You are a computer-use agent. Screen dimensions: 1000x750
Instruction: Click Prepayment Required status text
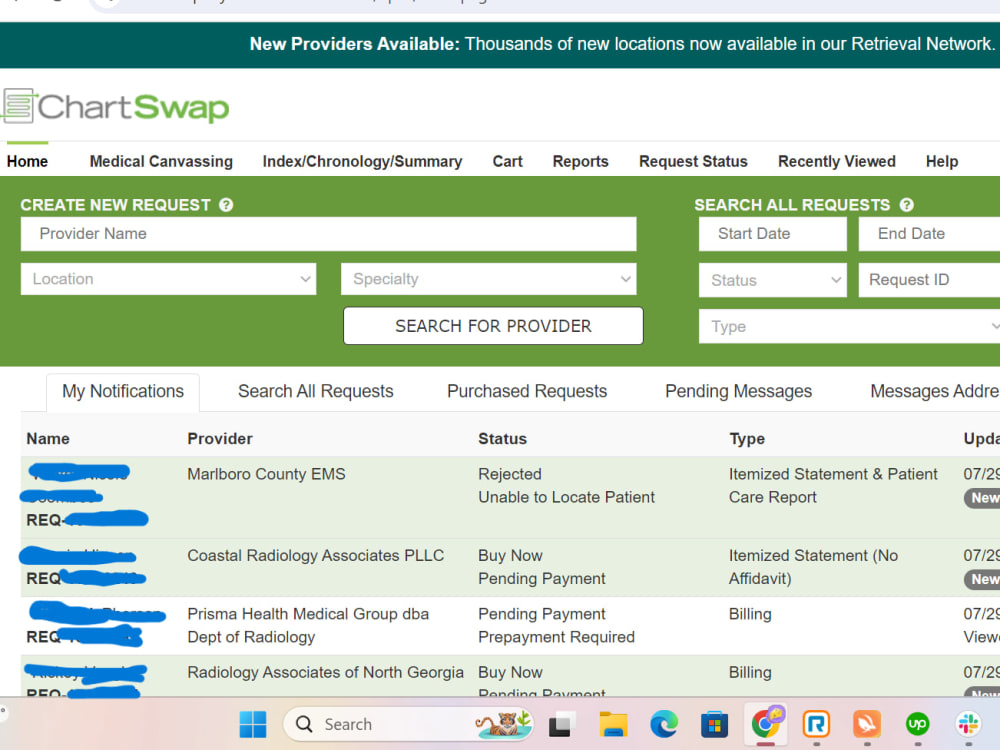coord(556,637)
